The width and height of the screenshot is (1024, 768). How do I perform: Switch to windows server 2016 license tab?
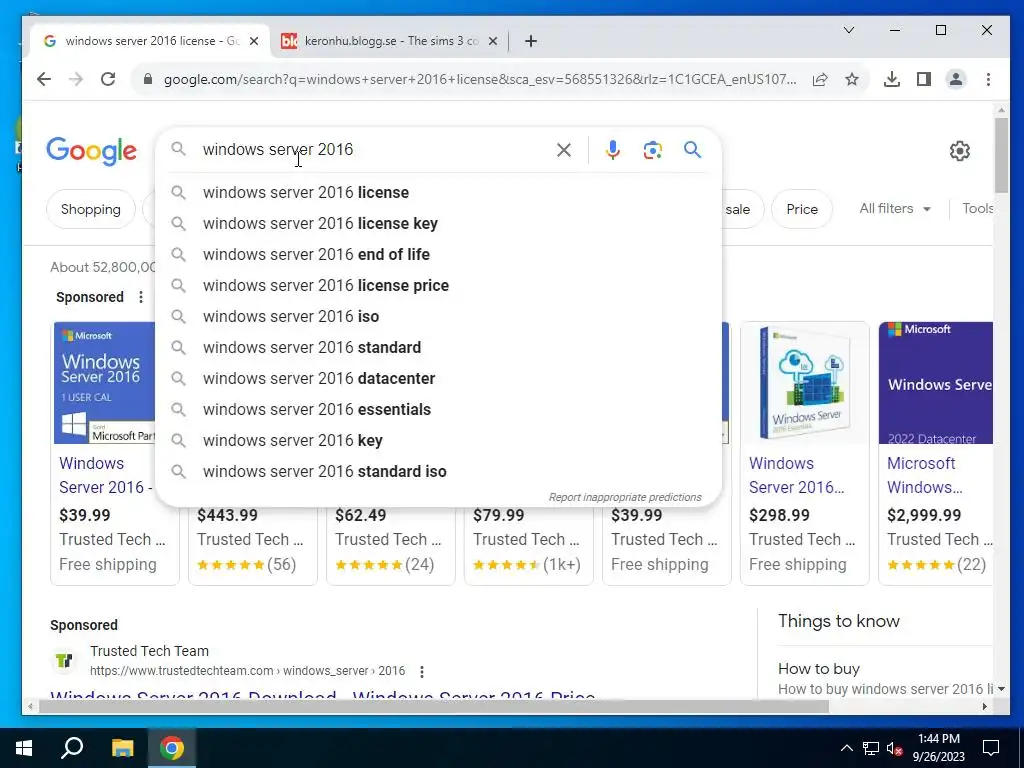152,41
